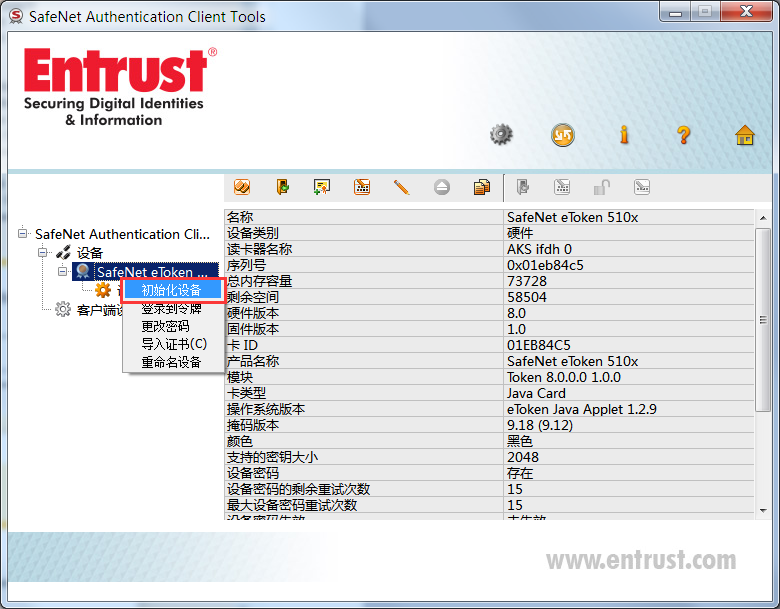Click the 设备密码 value '存在'
Viewport: 780px width, 609px height.
click(520, 473)
